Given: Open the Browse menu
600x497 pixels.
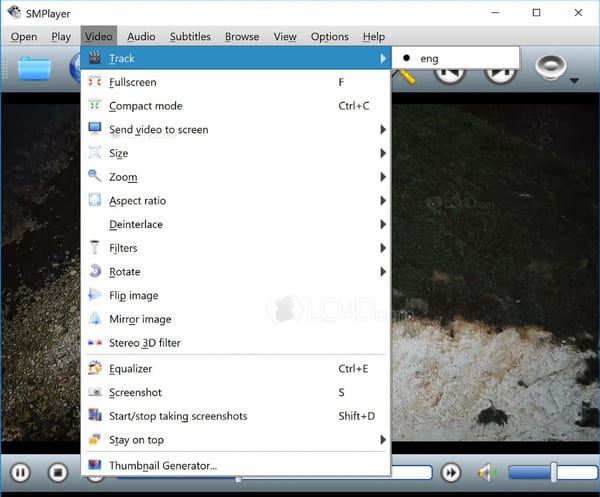Looking at the screenshot, I should [x=242, y=37].
